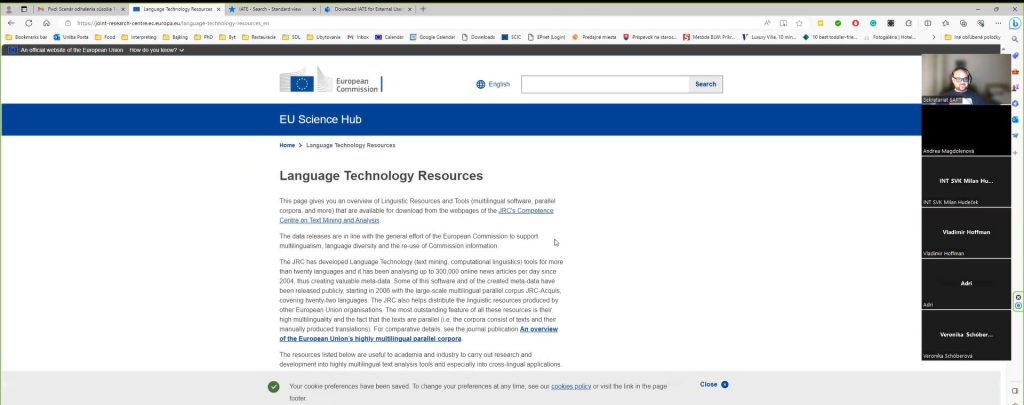
Task: View site information lock icon
Action: pos(68,23)
